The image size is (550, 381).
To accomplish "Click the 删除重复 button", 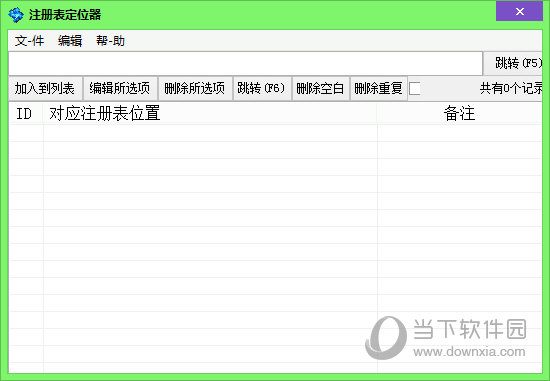I will pyautogui.click(x=378, y=88).
